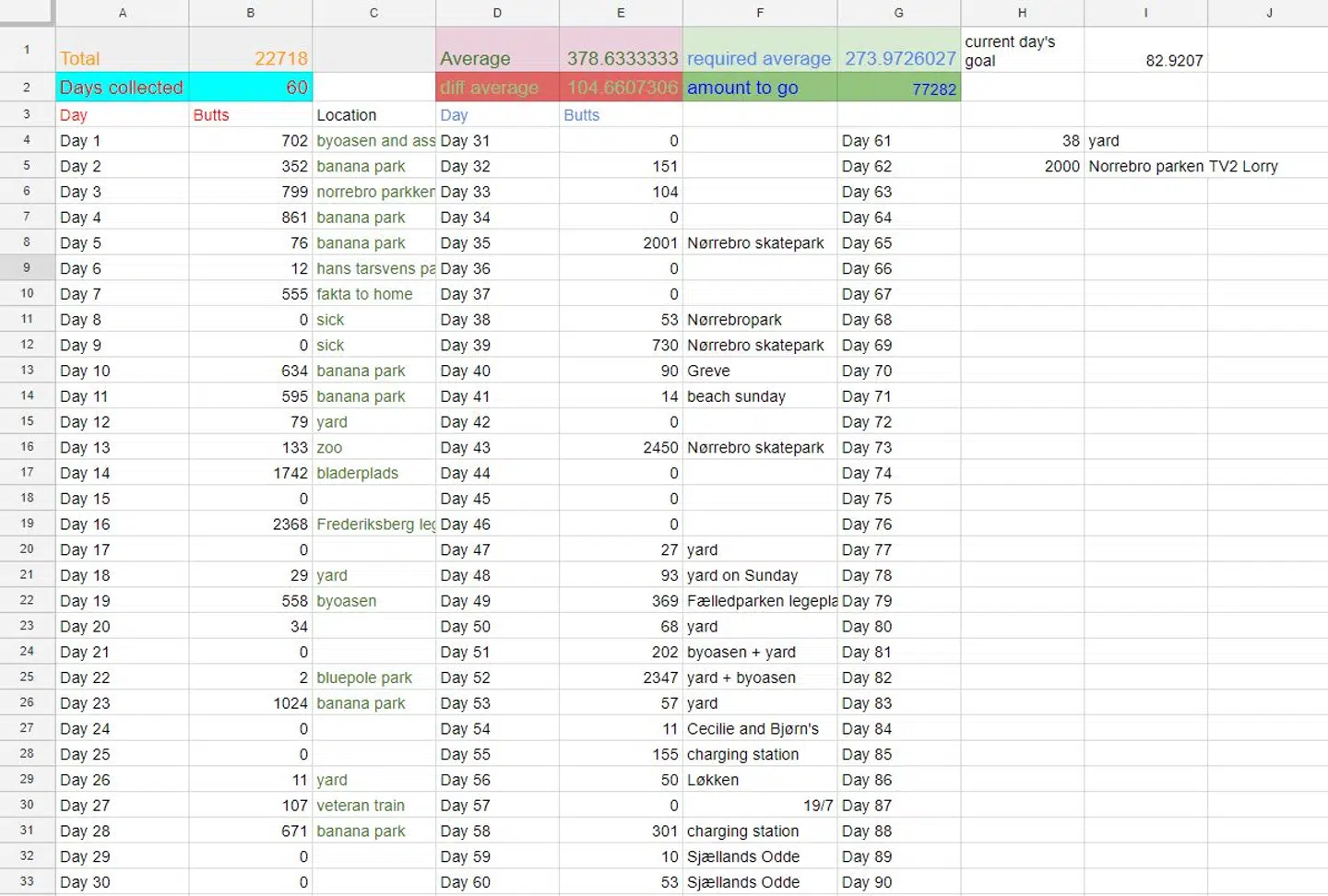
Task: Click the select-all corner box
Action: pyautogui.click(x=27, y=13)
